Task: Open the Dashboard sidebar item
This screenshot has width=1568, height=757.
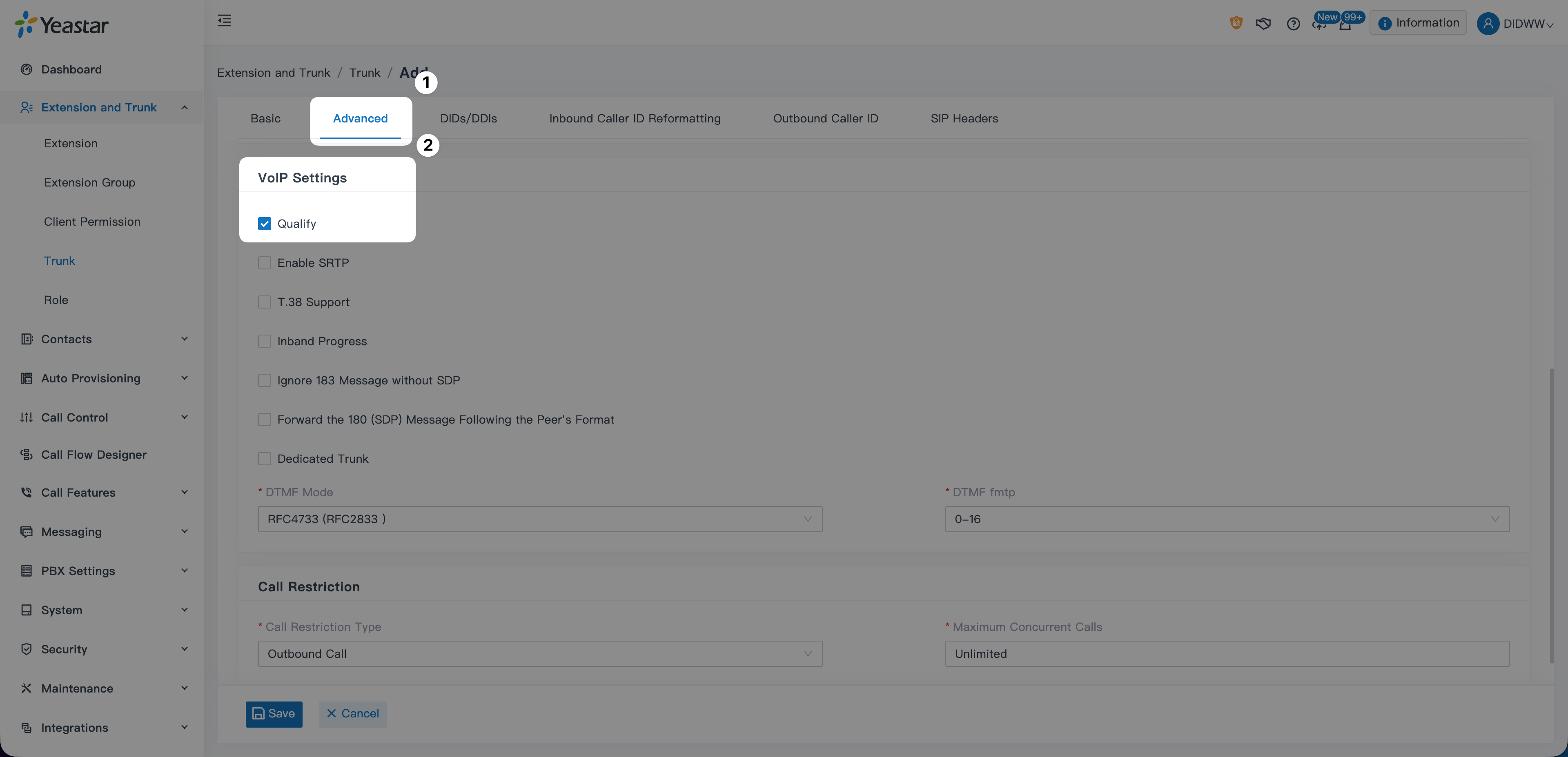Action: point(71,69)
